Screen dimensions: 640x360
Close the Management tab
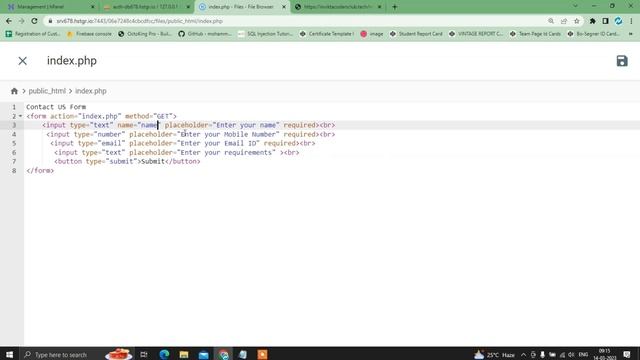point(93,7)
